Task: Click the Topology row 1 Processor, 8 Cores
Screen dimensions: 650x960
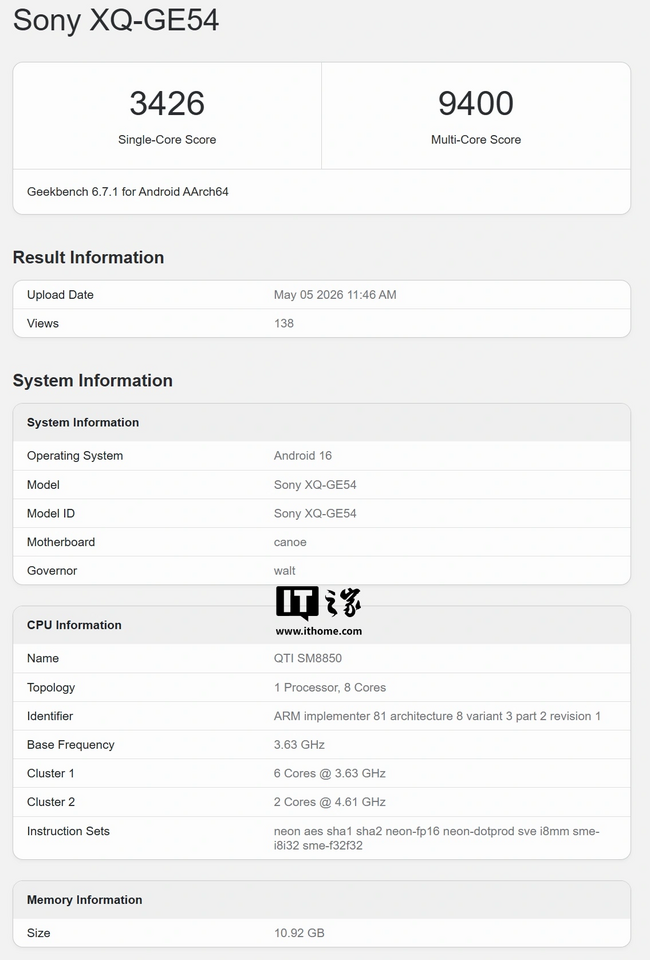Action: (x=322, y=687)
